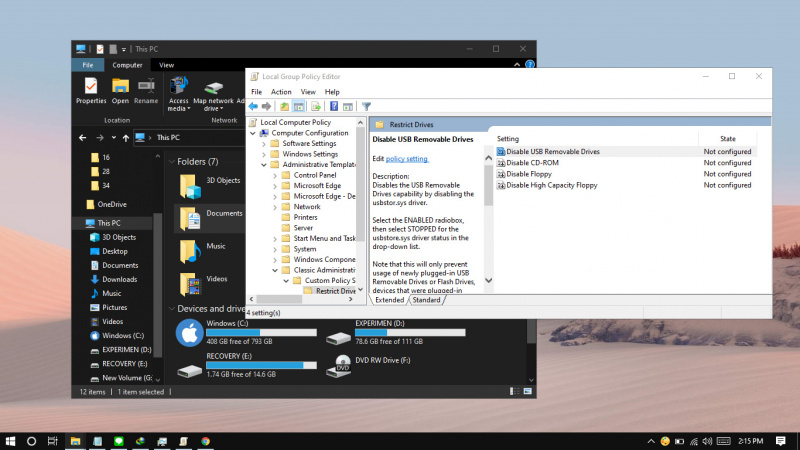Open View tab in This PC ribbon
This screenshot has width=800, height=450.
point(166,65)
